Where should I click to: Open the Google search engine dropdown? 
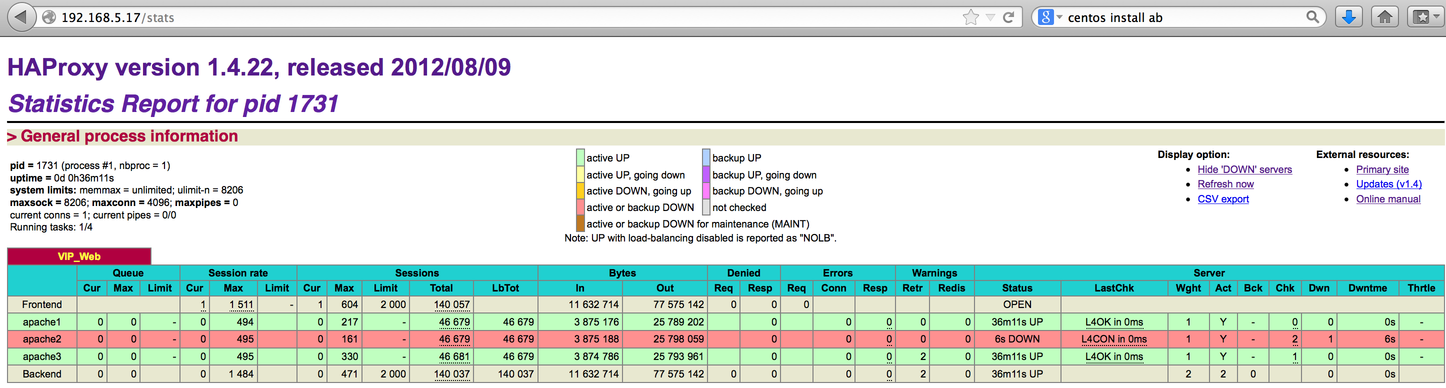tap(1049, 17)
